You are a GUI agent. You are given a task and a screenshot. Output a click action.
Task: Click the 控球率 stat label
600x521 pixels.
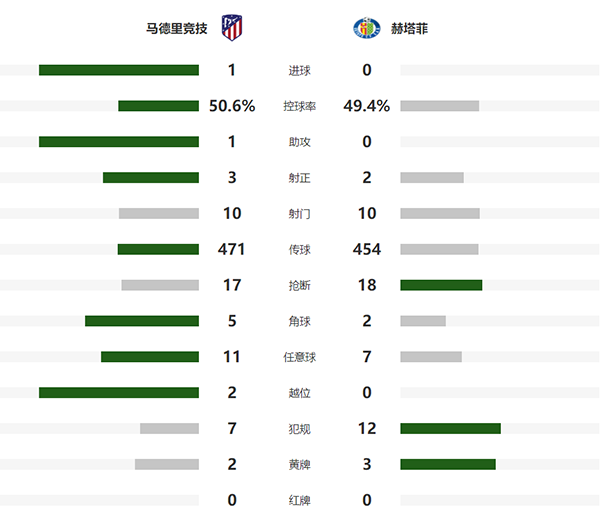299,106
